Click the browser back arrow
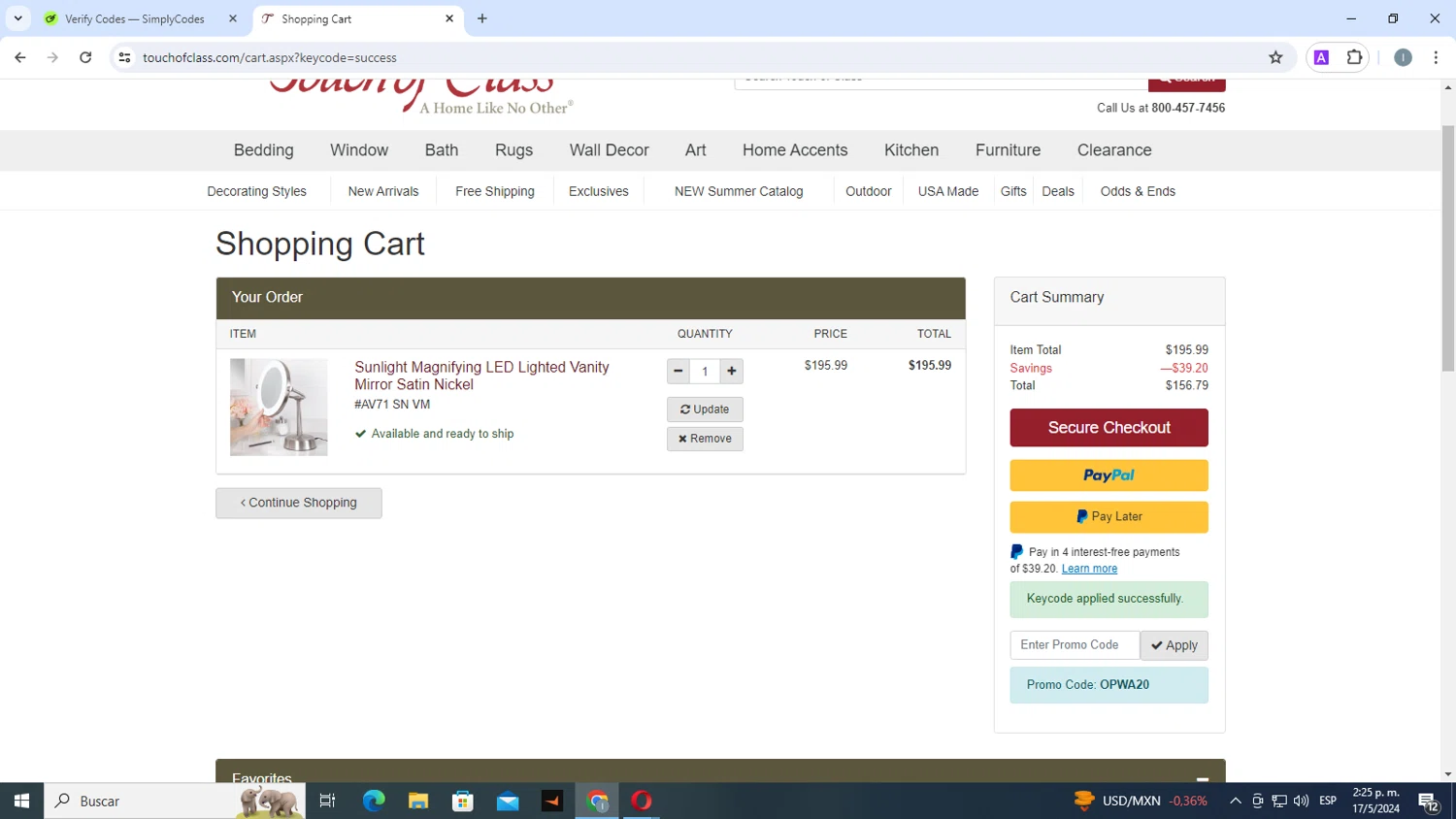The image size is (1456, 819). click(20, 57)
